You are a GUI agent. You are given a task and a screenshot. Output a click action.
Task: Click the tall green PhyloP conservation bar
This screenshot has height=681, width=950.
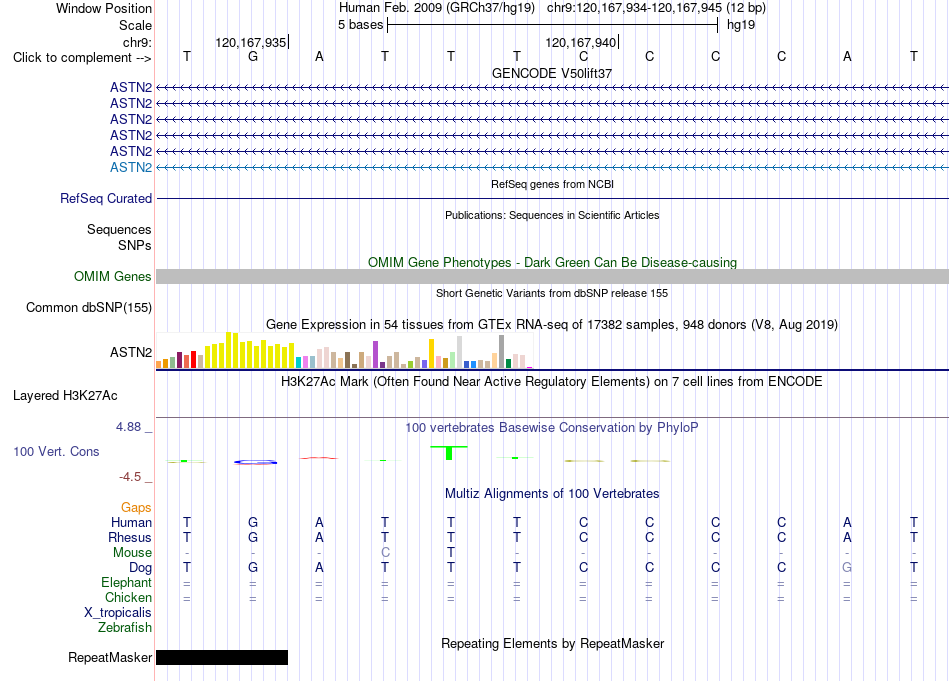449,453
